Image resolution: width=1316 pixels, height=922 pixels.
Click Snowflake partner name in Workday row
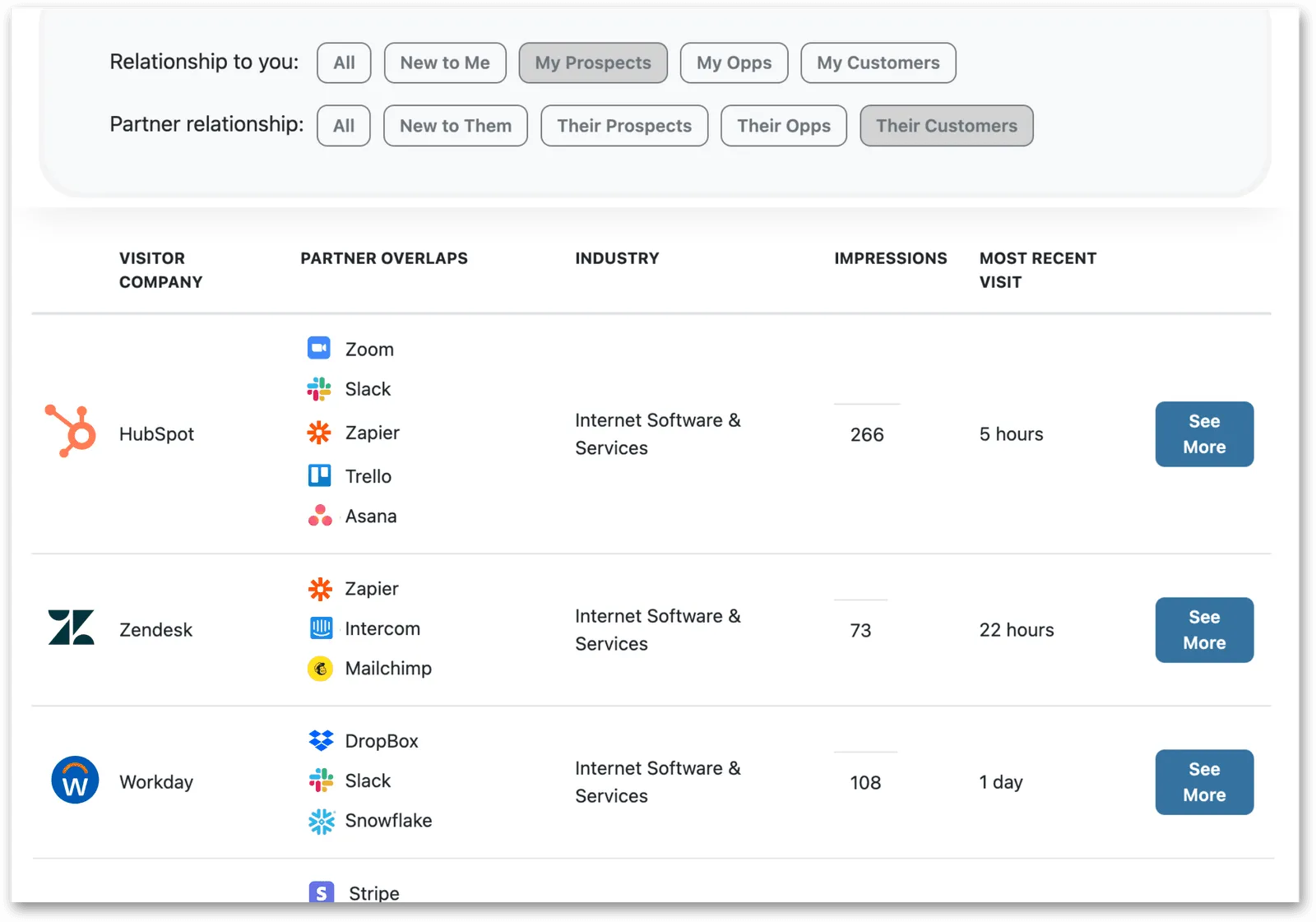(388, 821)
